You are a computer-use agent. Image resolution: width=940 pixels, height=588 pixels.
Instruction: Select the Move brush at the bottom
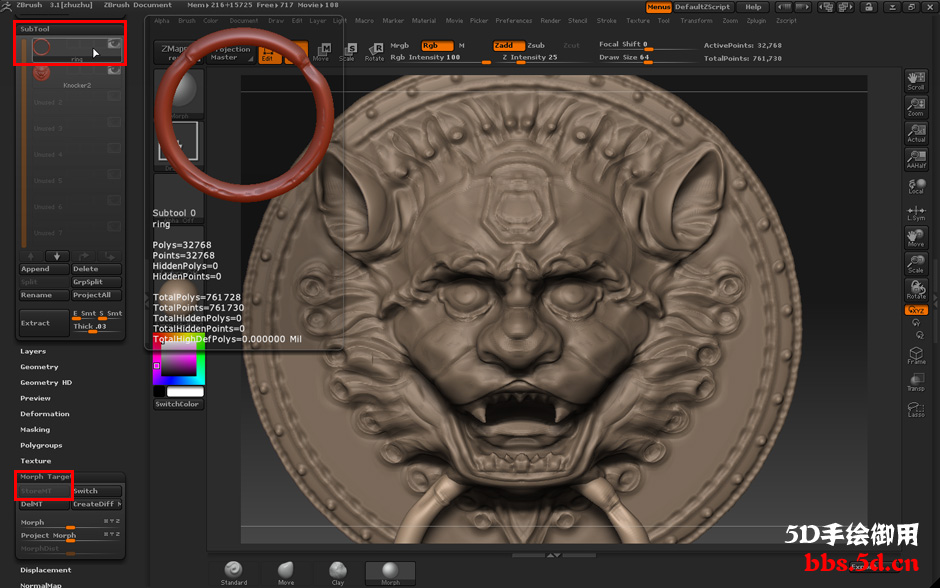[286, 573]
